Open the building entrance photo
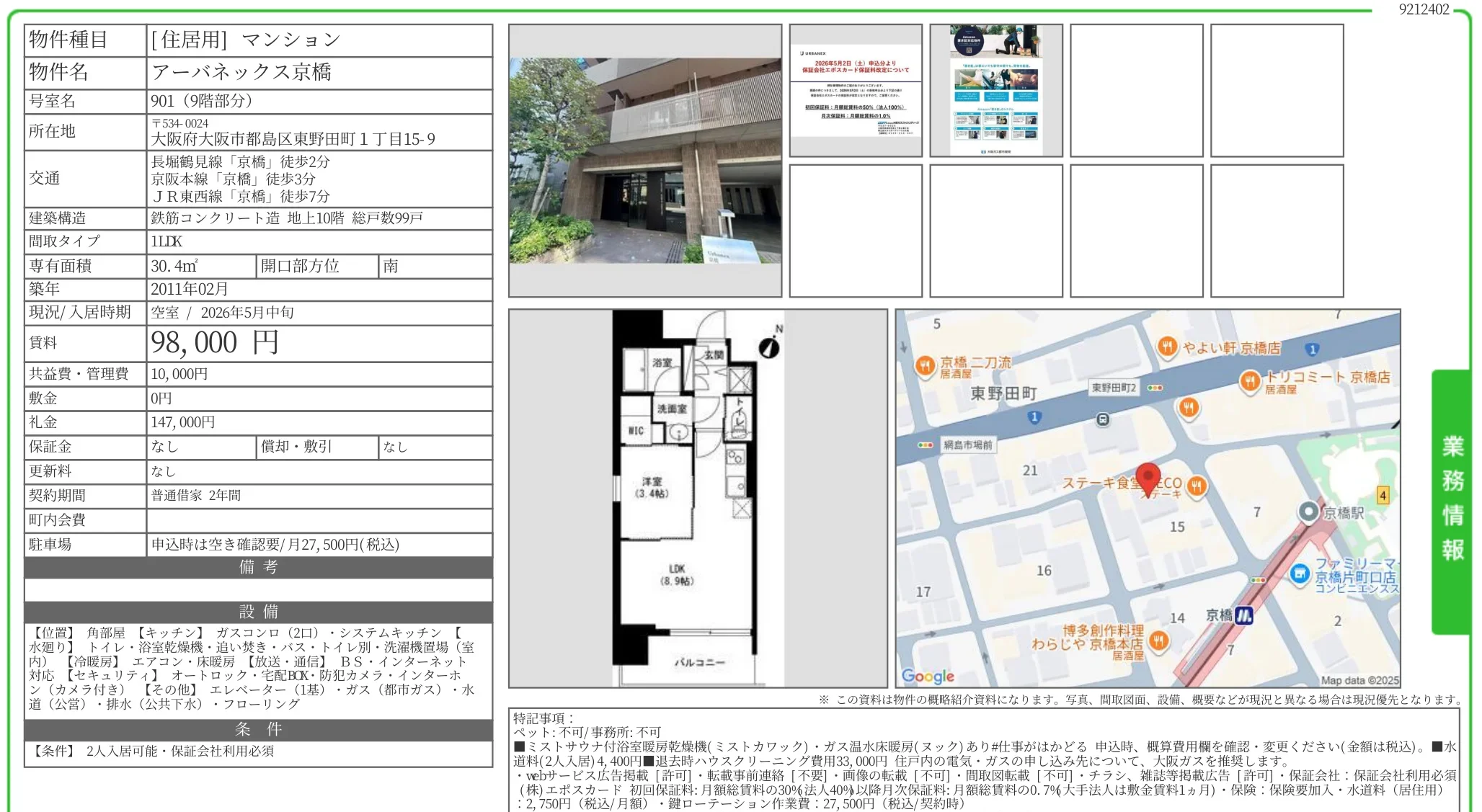Screen dimensions: 1482x812 pyautogui.click(x=645, y=159)
